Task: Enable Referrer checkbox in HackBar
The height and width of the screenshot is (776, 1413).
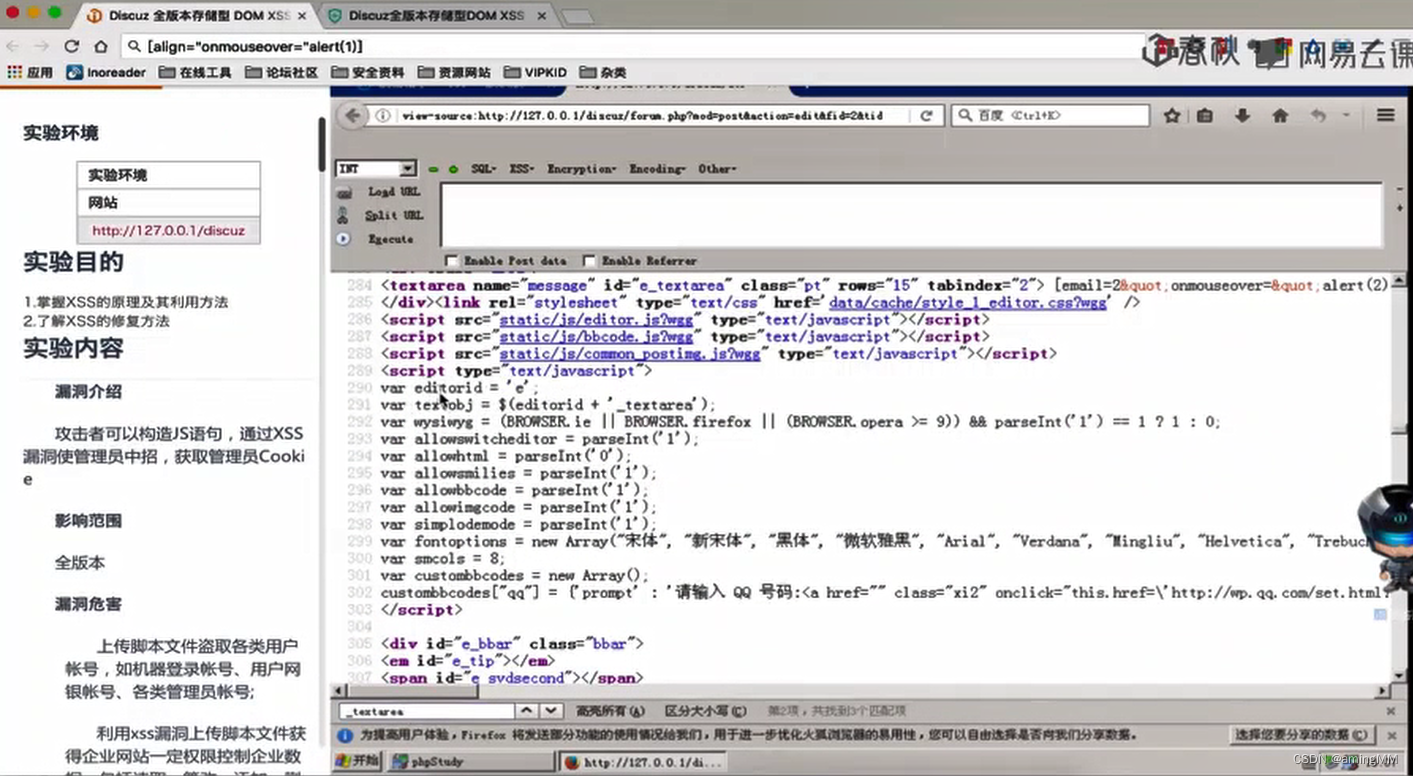Action: 589,261
